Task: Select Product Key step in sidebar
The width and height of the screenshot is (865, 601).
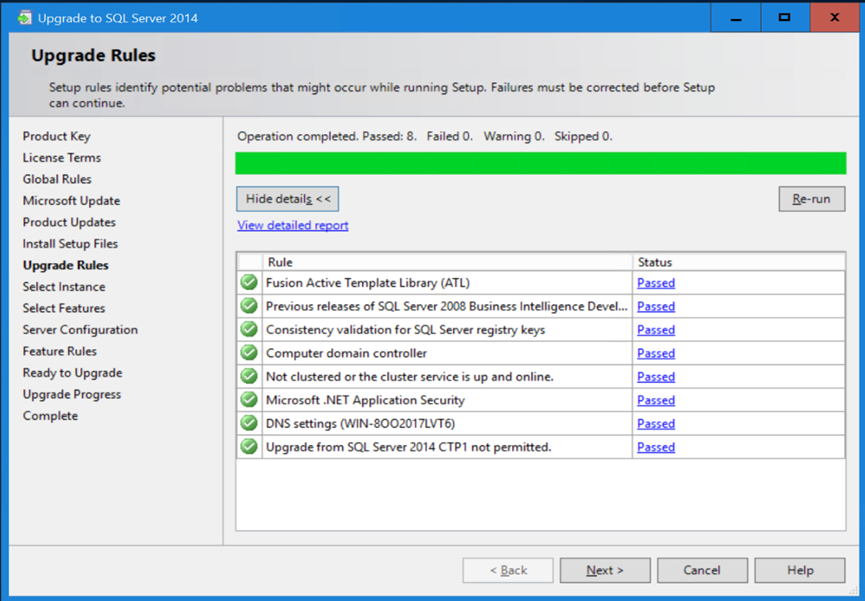Action: click(56, 136)
